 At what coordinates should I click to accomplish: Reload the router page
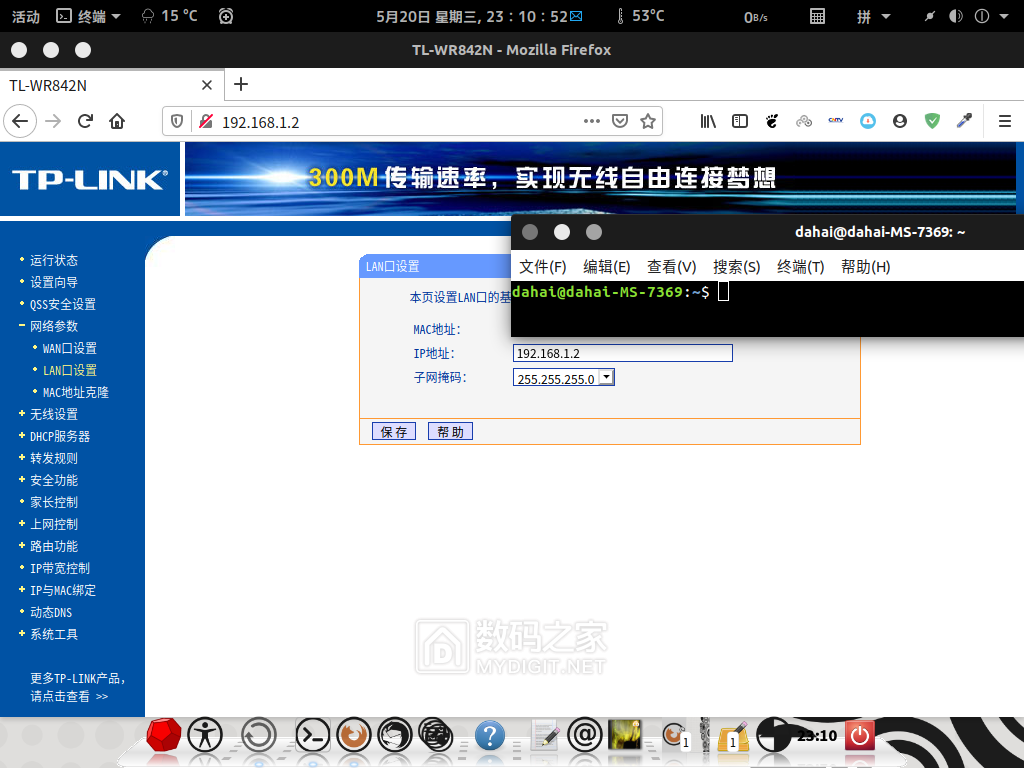[x=85, y=121]
